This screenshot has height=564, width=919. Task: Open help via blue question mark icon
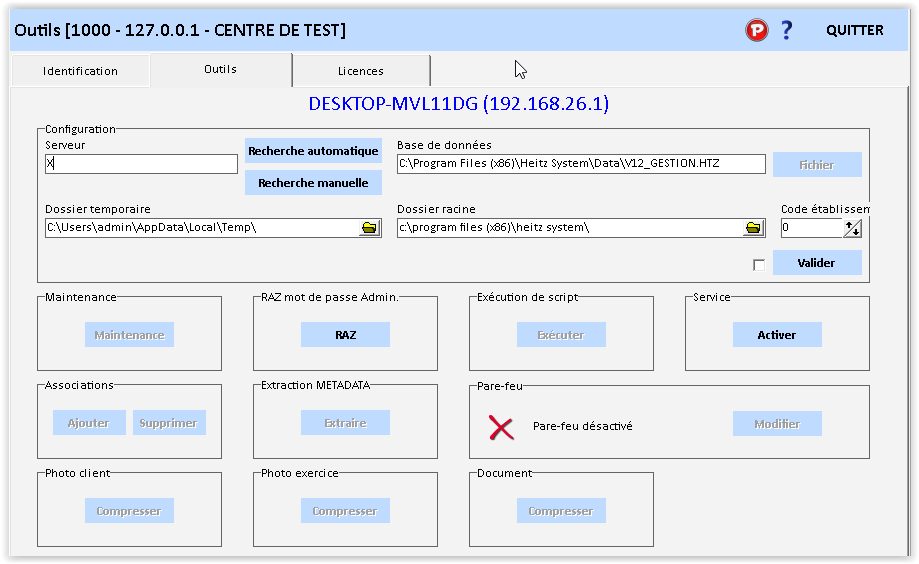[787, 30]
